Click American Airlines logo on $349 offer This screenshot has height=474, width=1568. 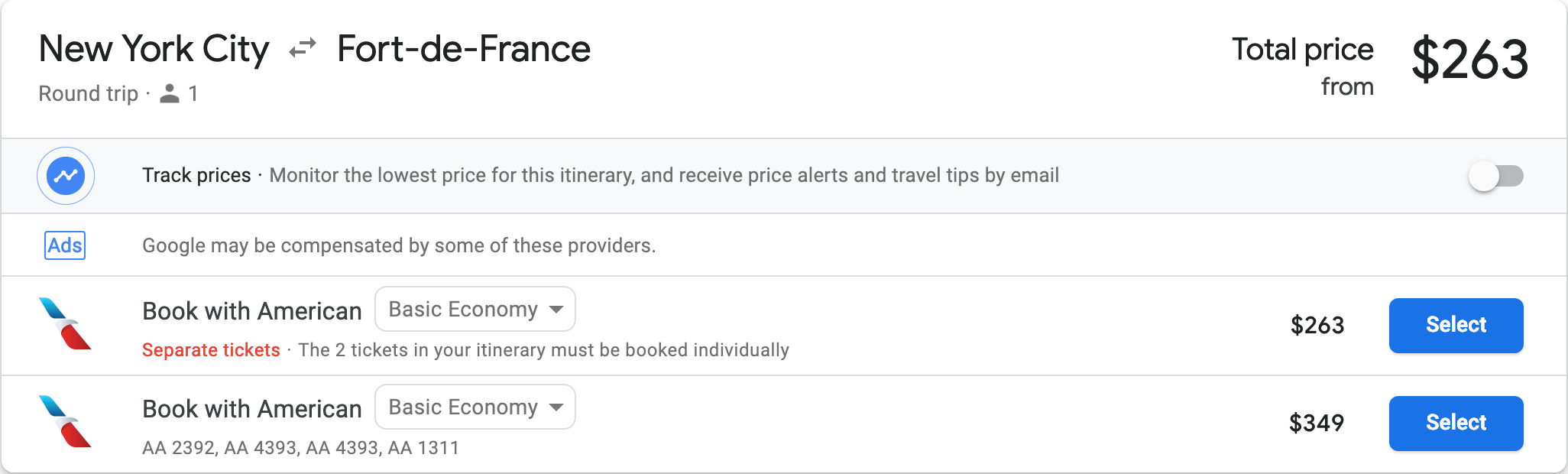[x=65, y=422]
